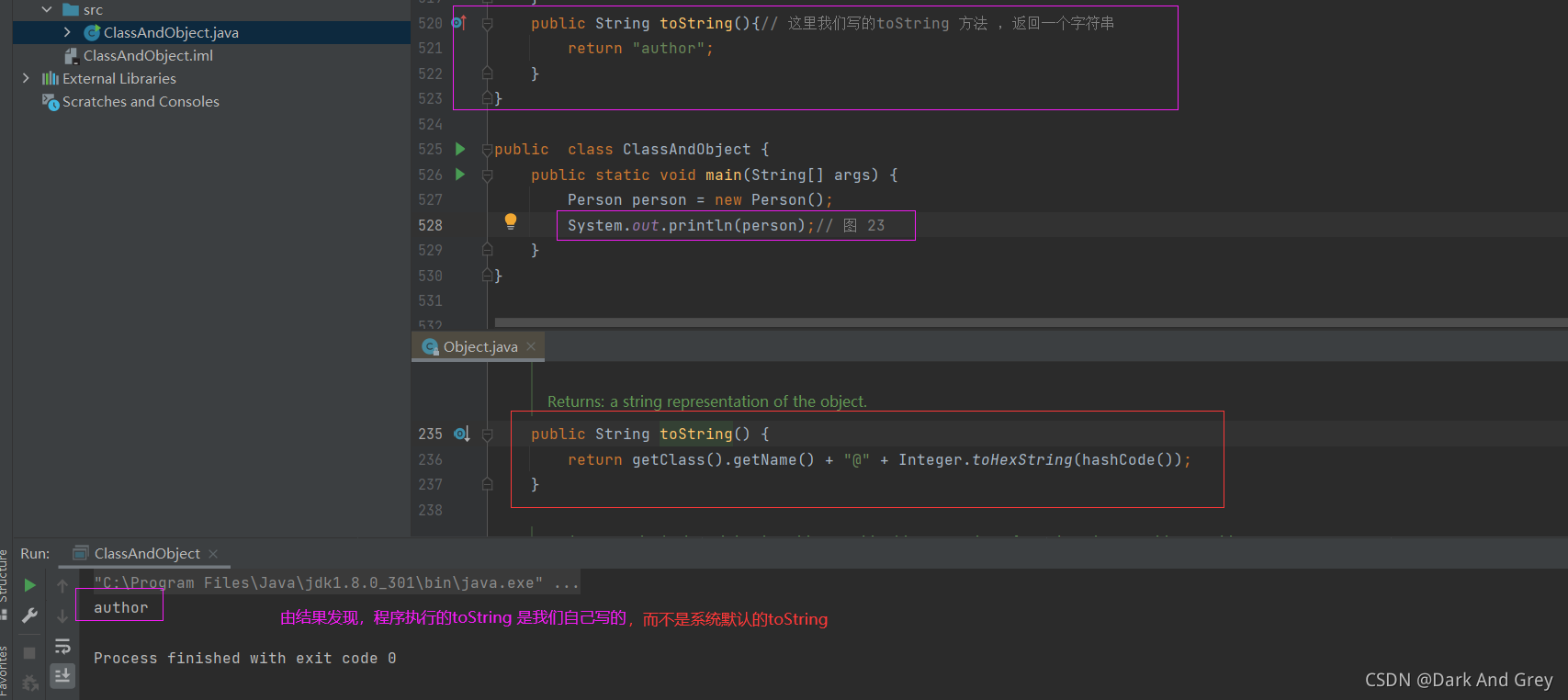Viewport: 1568px width, 700px height.
Task: Click the fold end marker on line 523
Action: [488, 98]
